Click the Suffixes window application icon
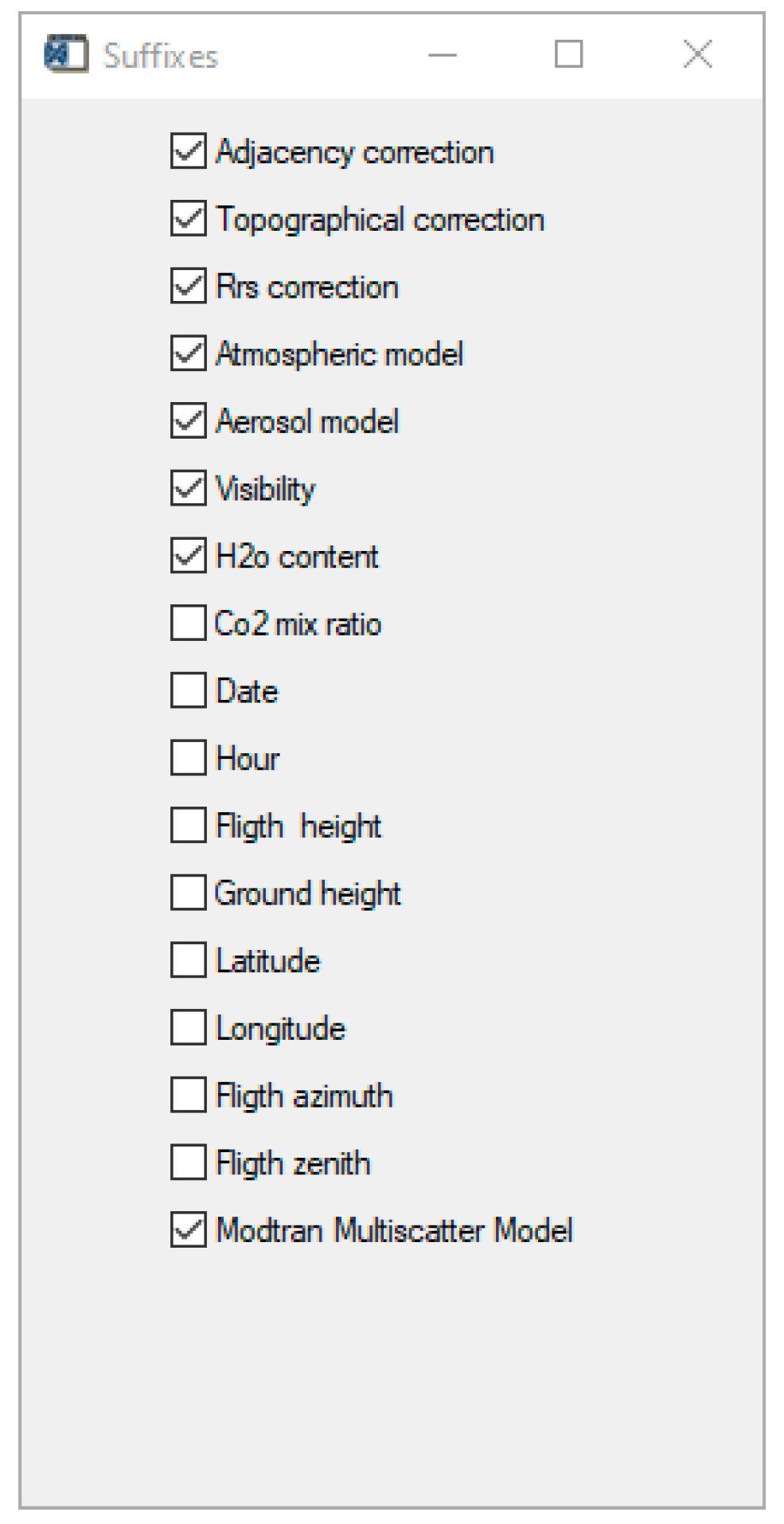Image resolution: width=784 pixels, height=1524 pixels. 66,54
